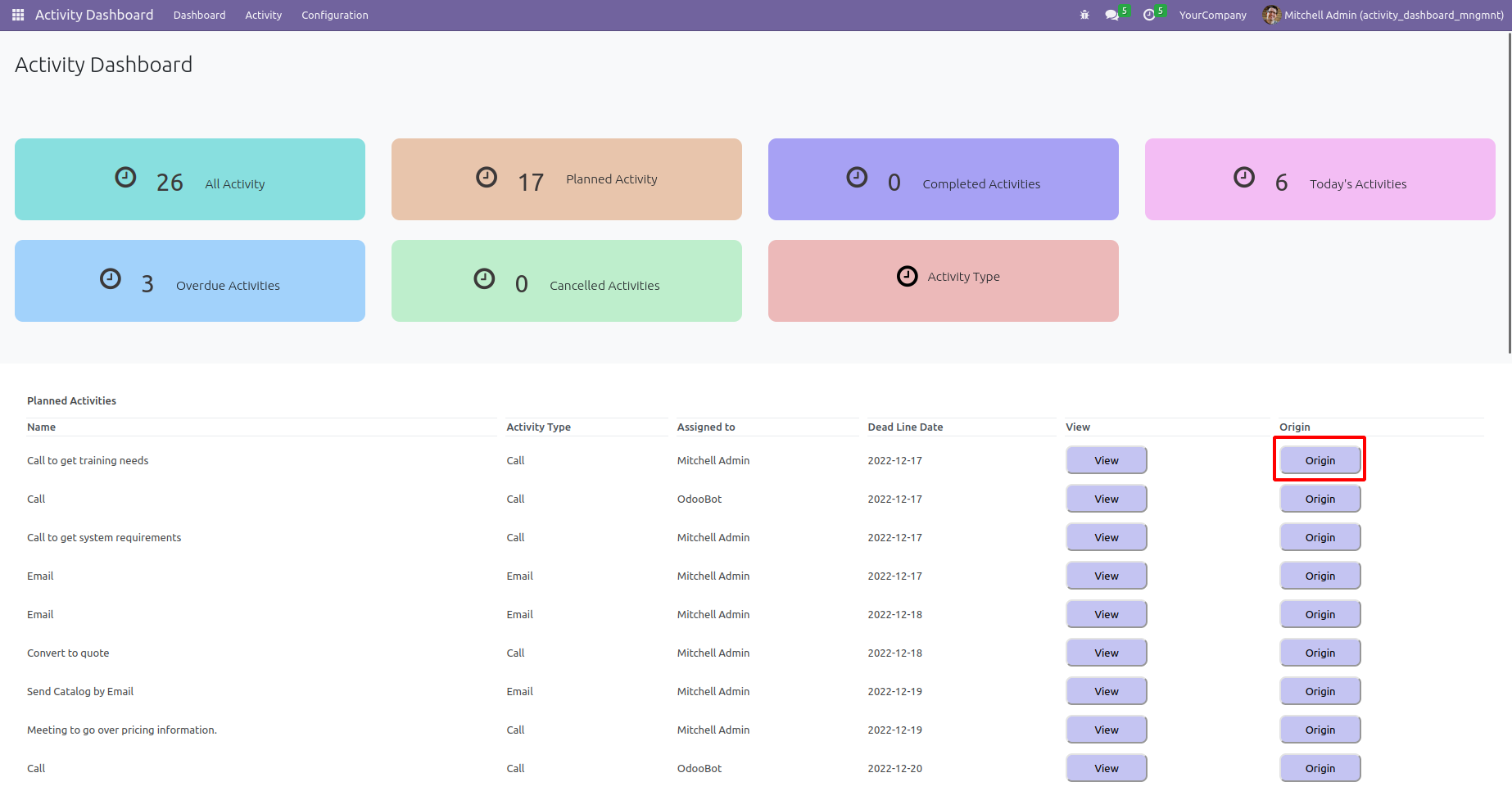Click the Dead Line Date column header
1512x791 pixels.
906,427
